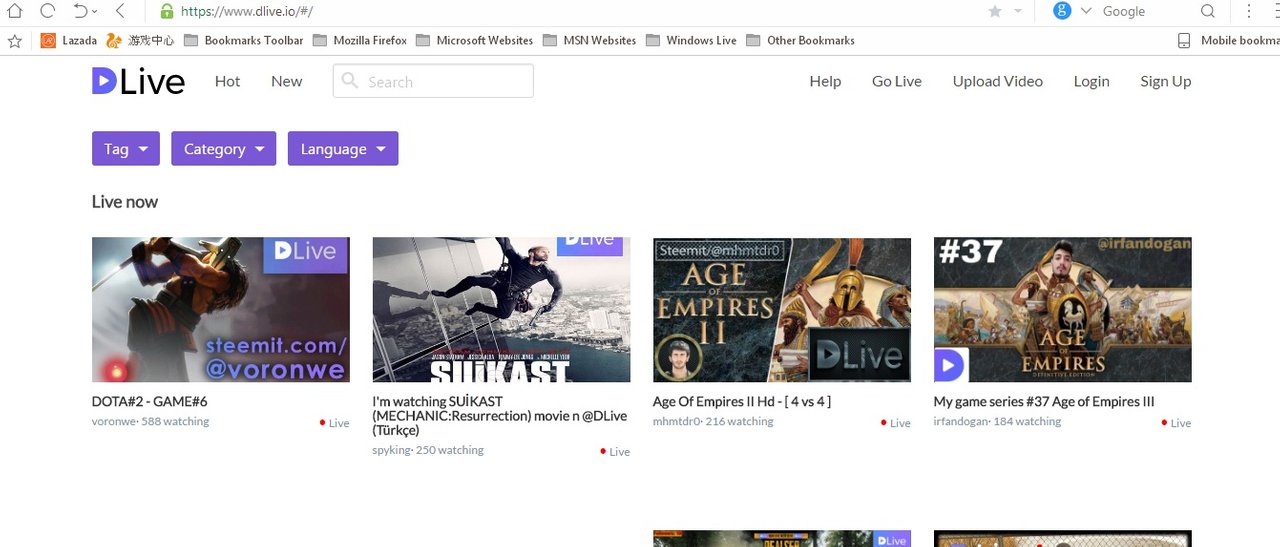This screenshot has height=547, width=1280.
Task: Open the 游戏中心 bookmark
Action: point(140,41)
